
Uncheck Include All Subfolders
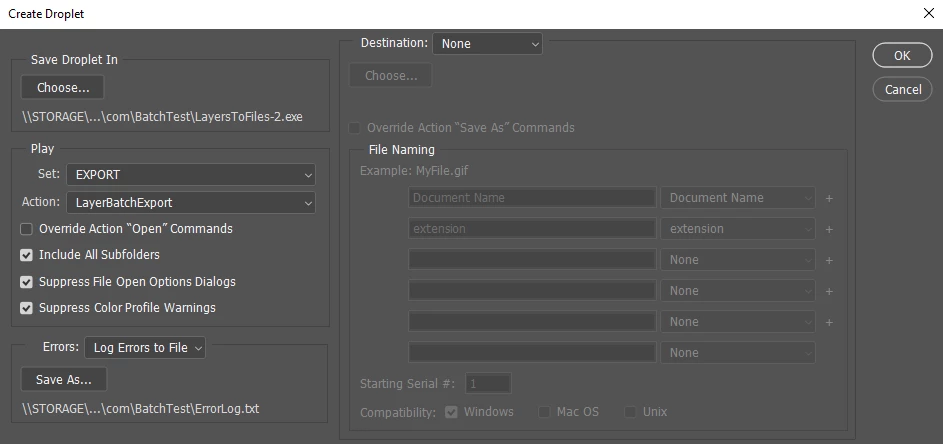click(x=26, y=255)
